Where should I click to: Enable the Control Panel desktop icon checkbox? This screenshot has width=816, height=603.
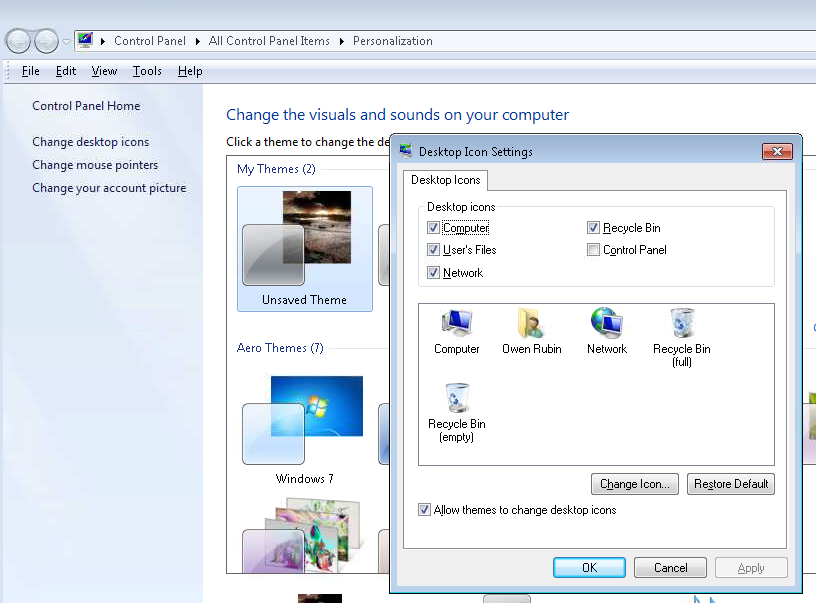pos(594,250)
